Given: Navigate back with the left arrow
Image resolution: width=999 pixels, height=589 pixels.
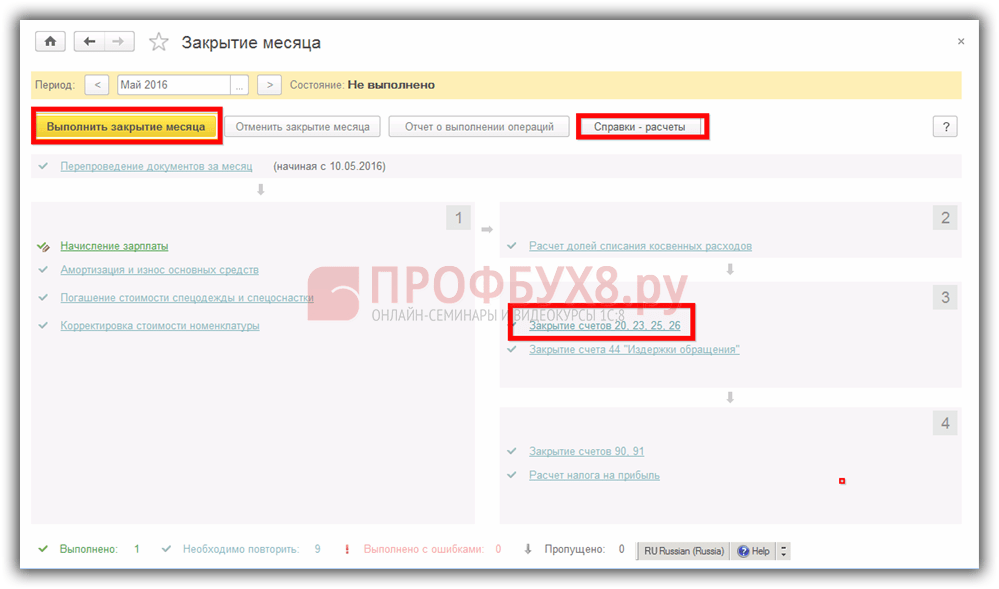Looking at the screenshot, I should (x=90, y=42).
